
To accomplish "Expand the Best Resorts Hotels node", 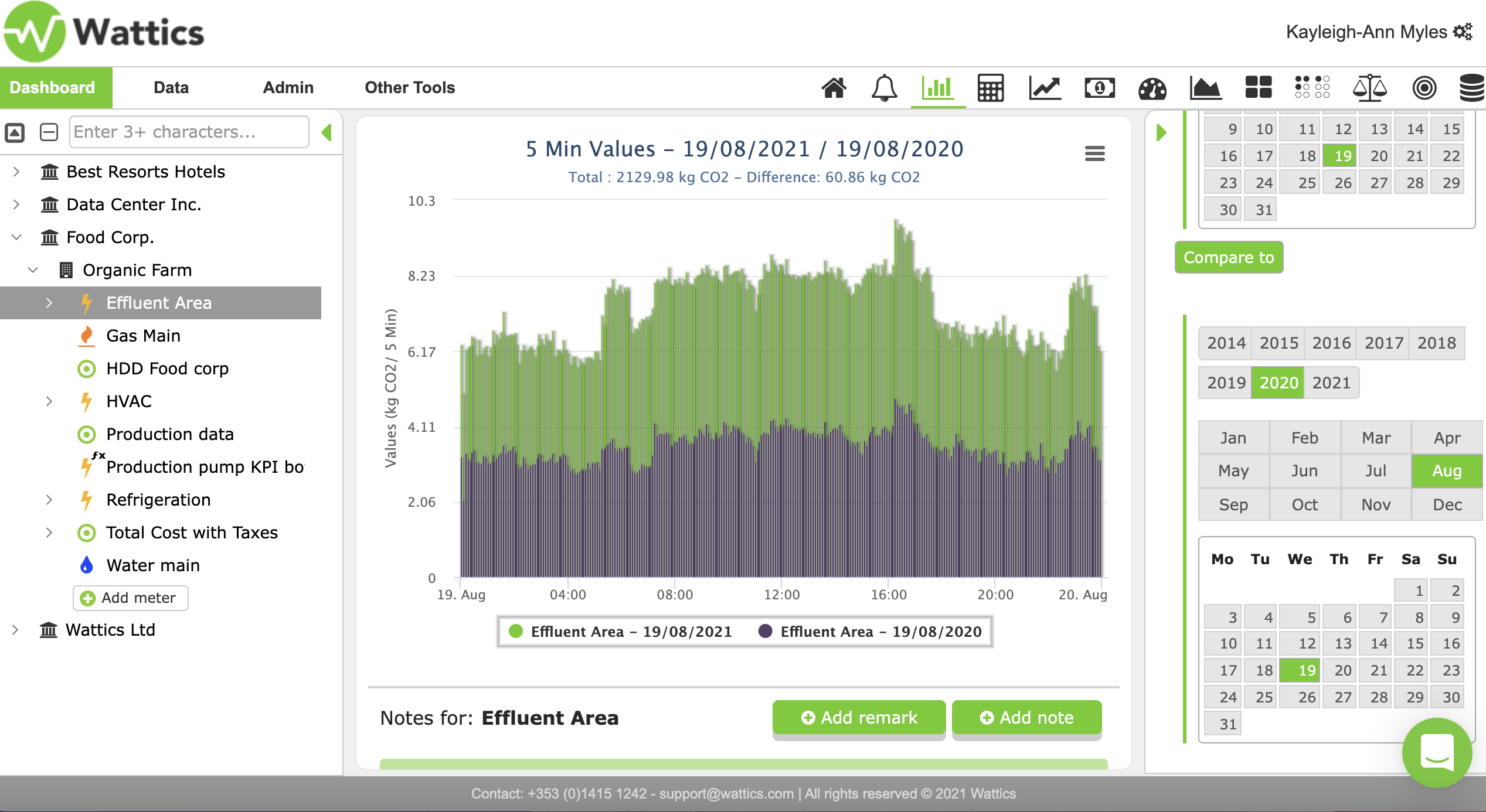I will tap(16, 172).
